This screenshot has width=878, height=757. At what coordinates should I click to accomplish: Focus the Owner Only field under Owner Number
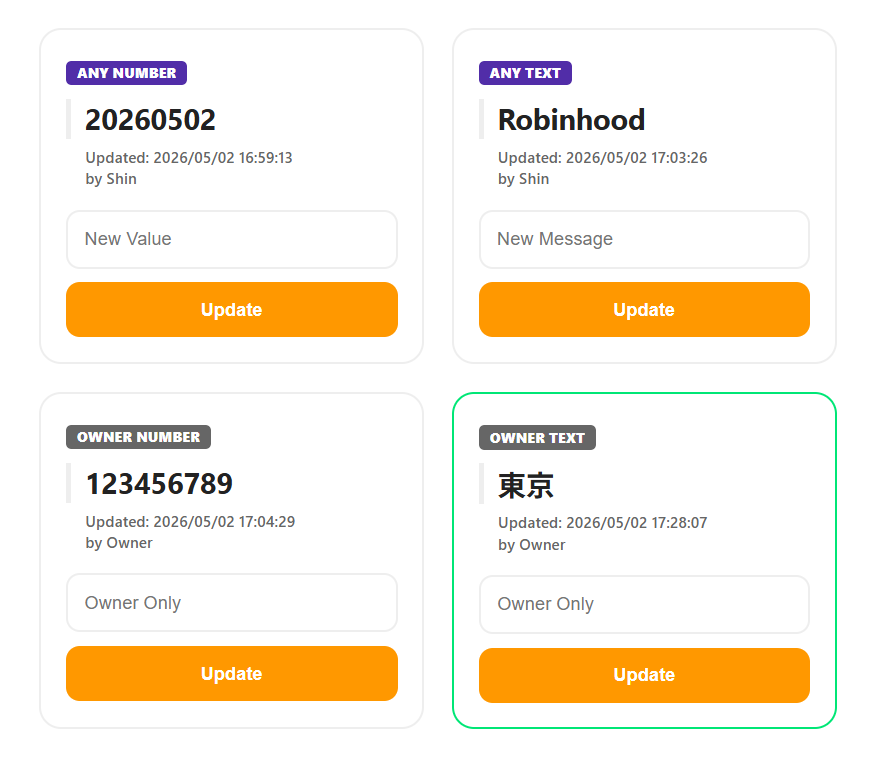click(232, 603)
